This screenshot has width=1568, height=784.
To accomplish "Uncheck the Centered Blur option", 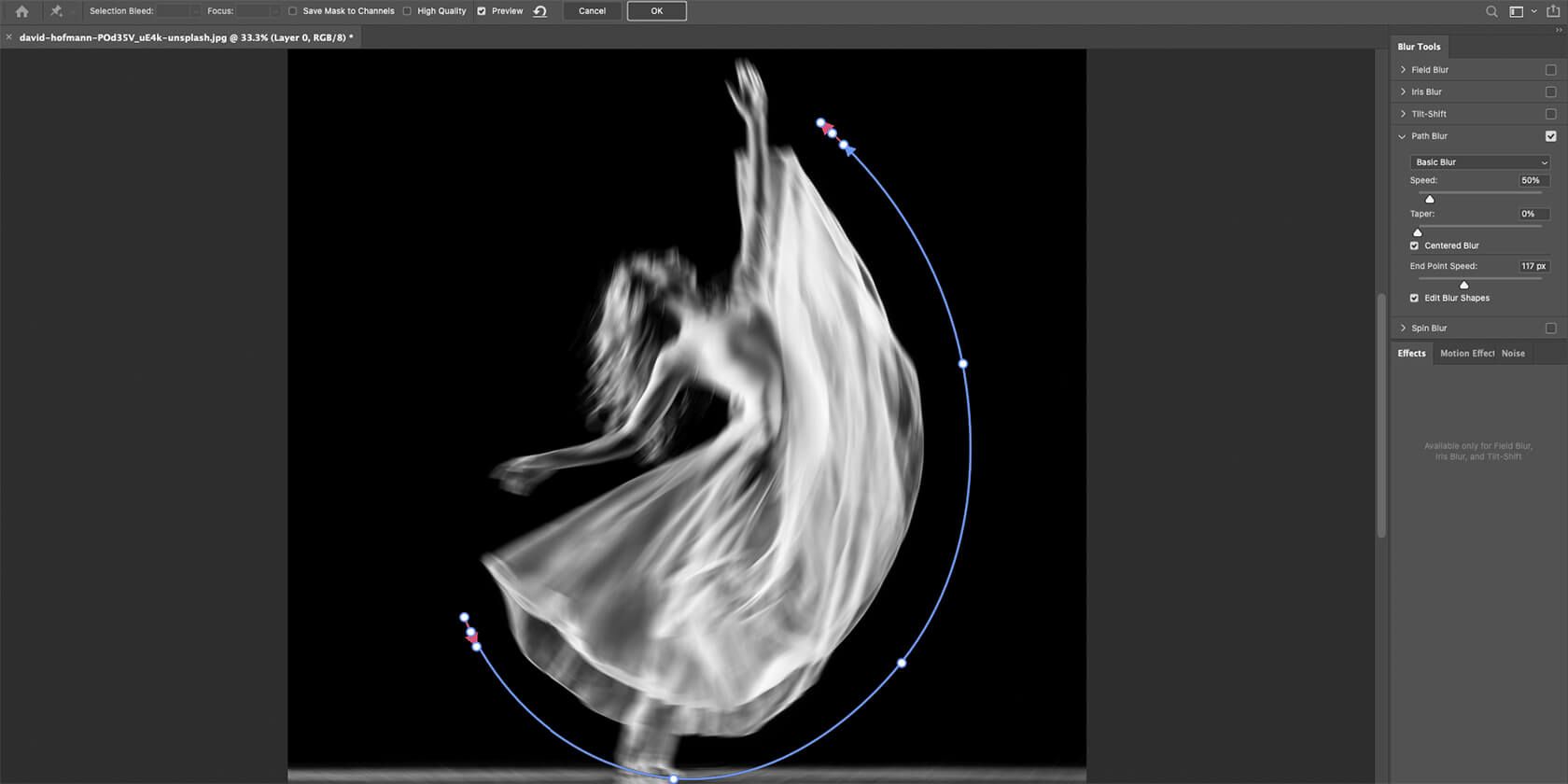I will tap(1414, 245).
